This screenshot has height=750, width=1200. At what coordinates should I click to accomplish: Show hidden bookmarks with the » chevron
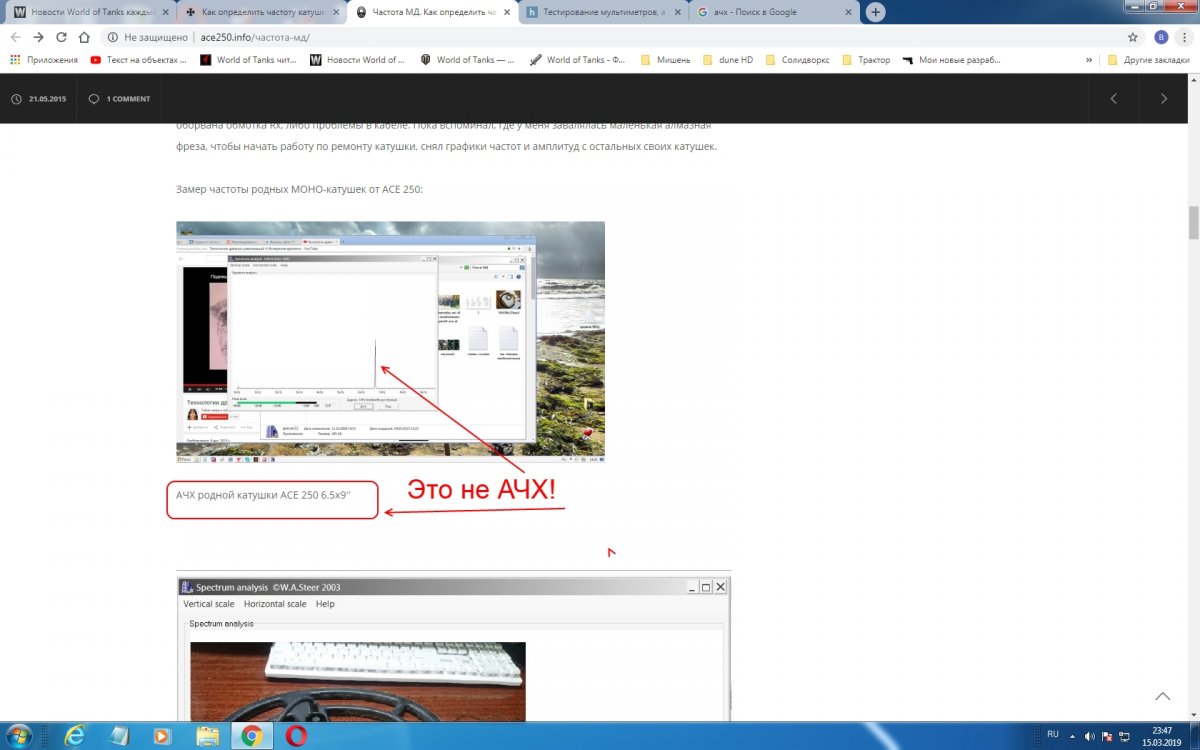(1089, 60)
